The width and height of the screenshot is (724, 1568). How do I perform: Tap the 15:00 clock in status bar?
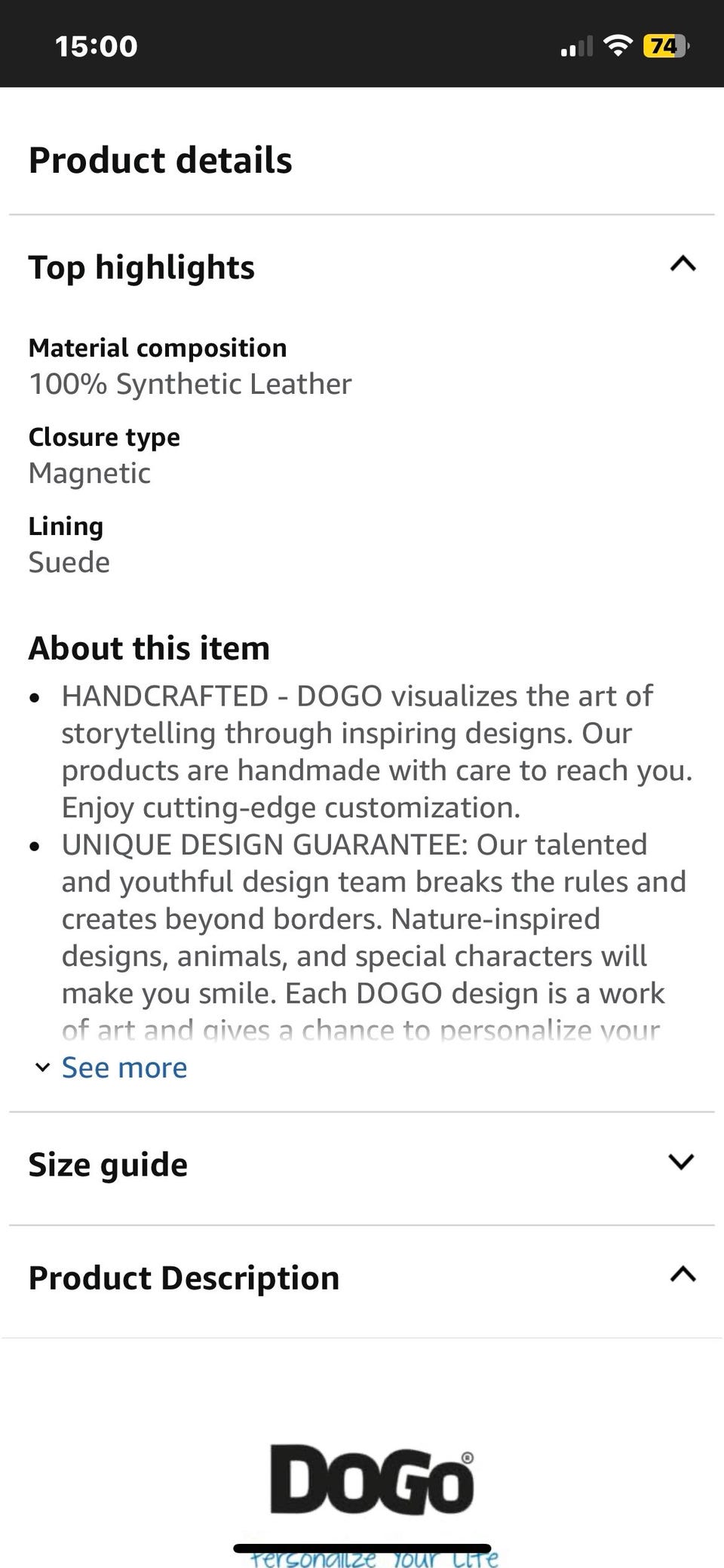point(97,46)
